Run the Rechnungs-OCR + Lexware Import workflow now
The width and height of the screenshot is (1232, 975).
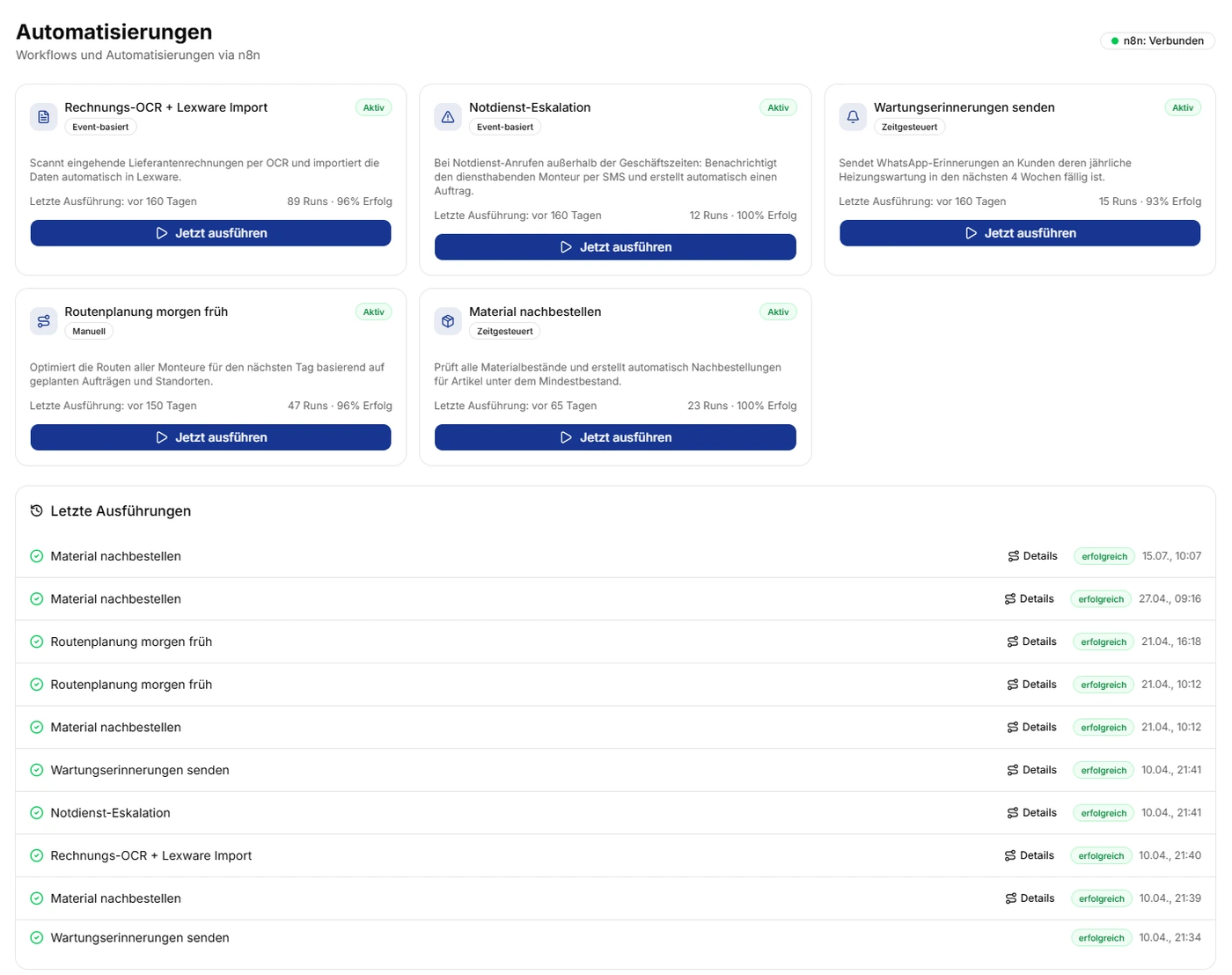point(211,233)
